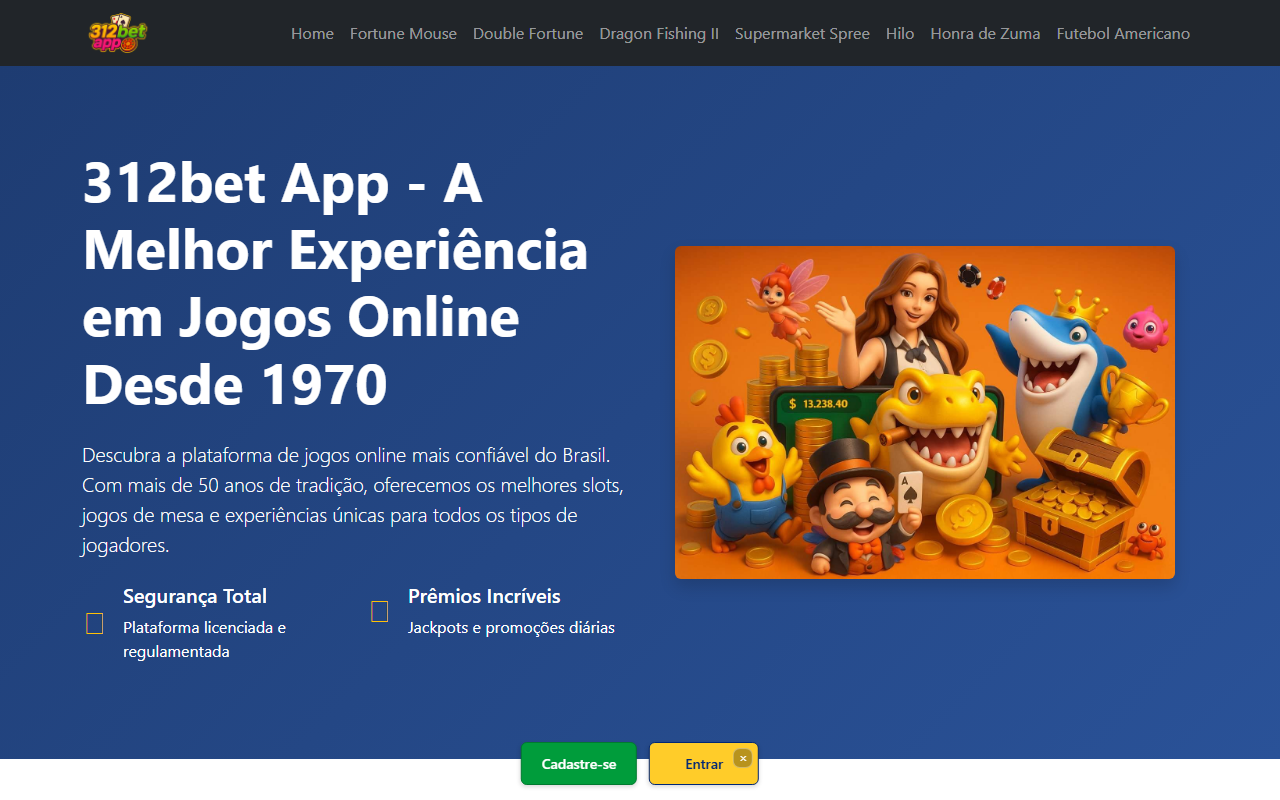Click the 'Jackpots e promoções diárias' text
Screen dimensions: 1280x800
[x=511, y=628]
